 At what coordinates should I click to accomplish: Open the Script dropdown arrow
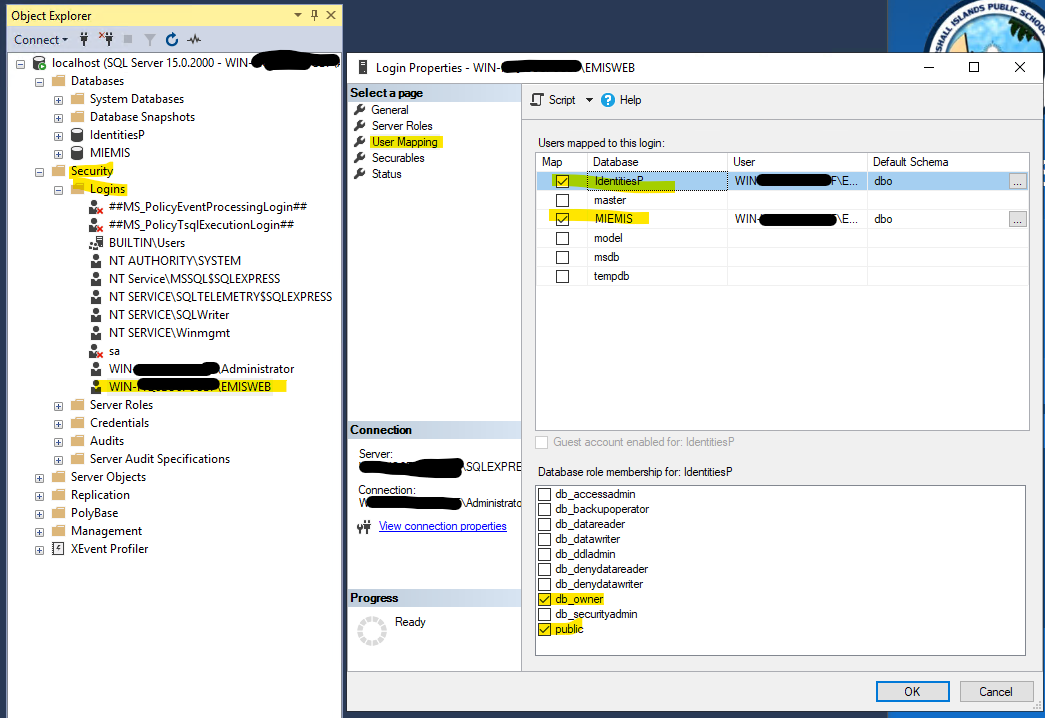(589, 100)
